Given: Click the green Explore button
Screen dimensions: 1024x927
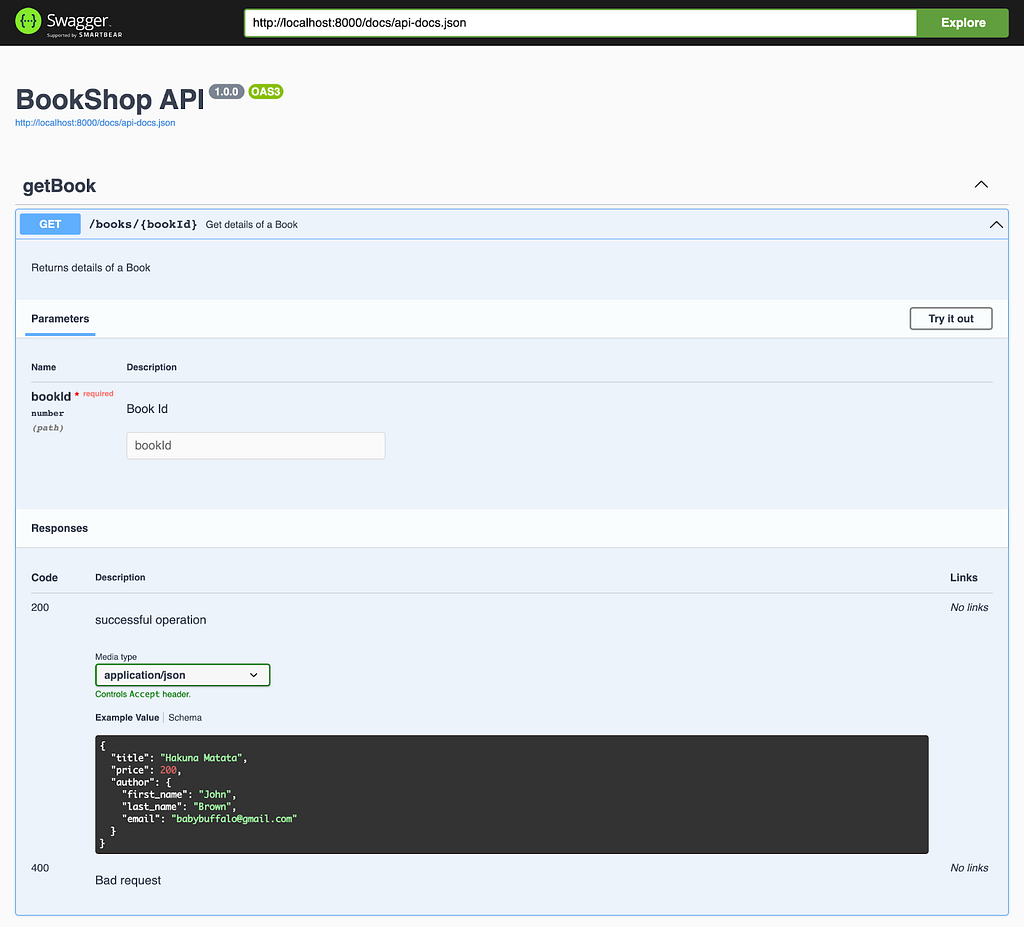Looking at the screenshot, I should click(x=963, y=23).
